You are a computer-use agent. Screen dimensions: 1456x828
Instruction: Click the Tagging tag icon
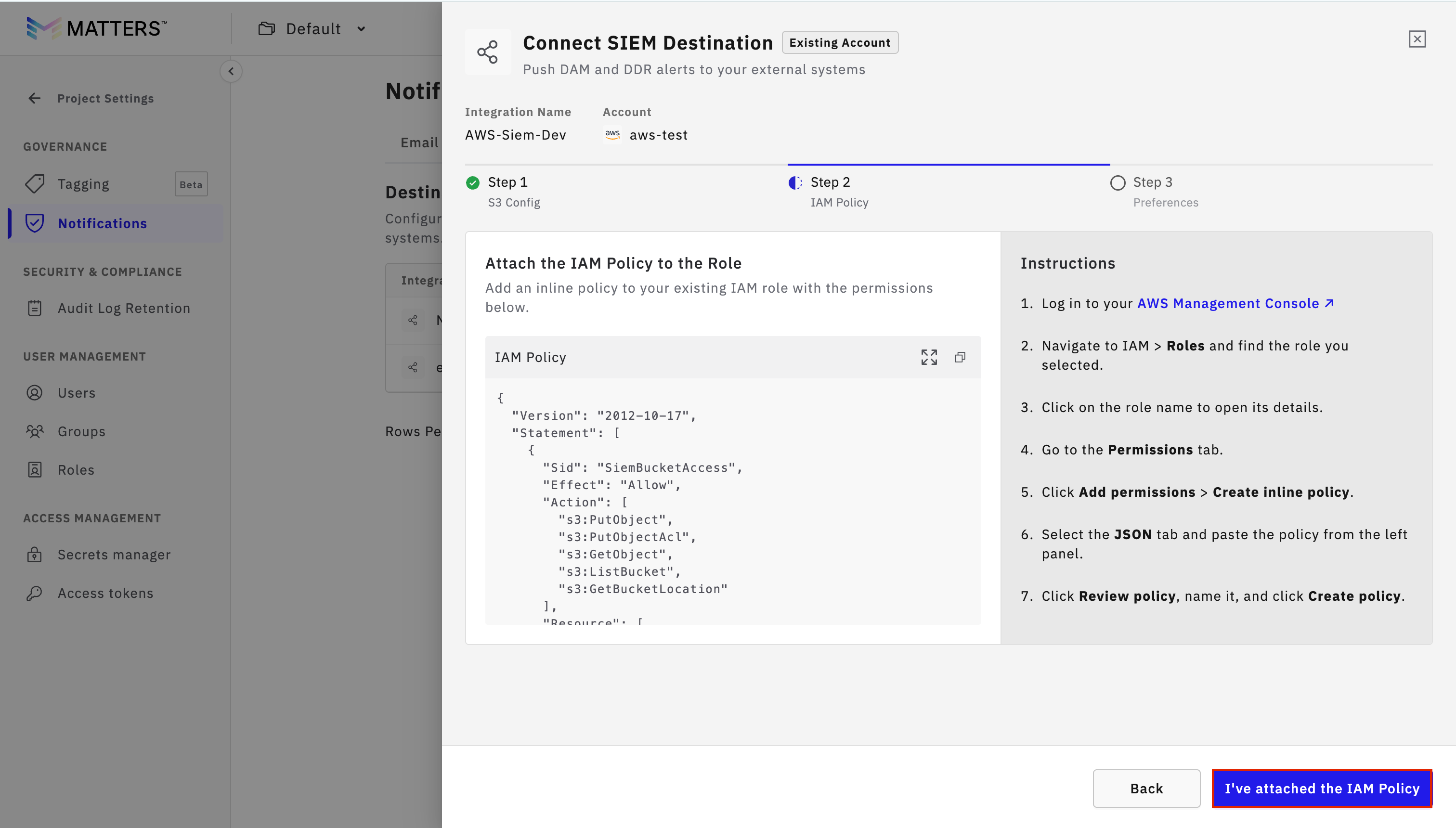35,184
